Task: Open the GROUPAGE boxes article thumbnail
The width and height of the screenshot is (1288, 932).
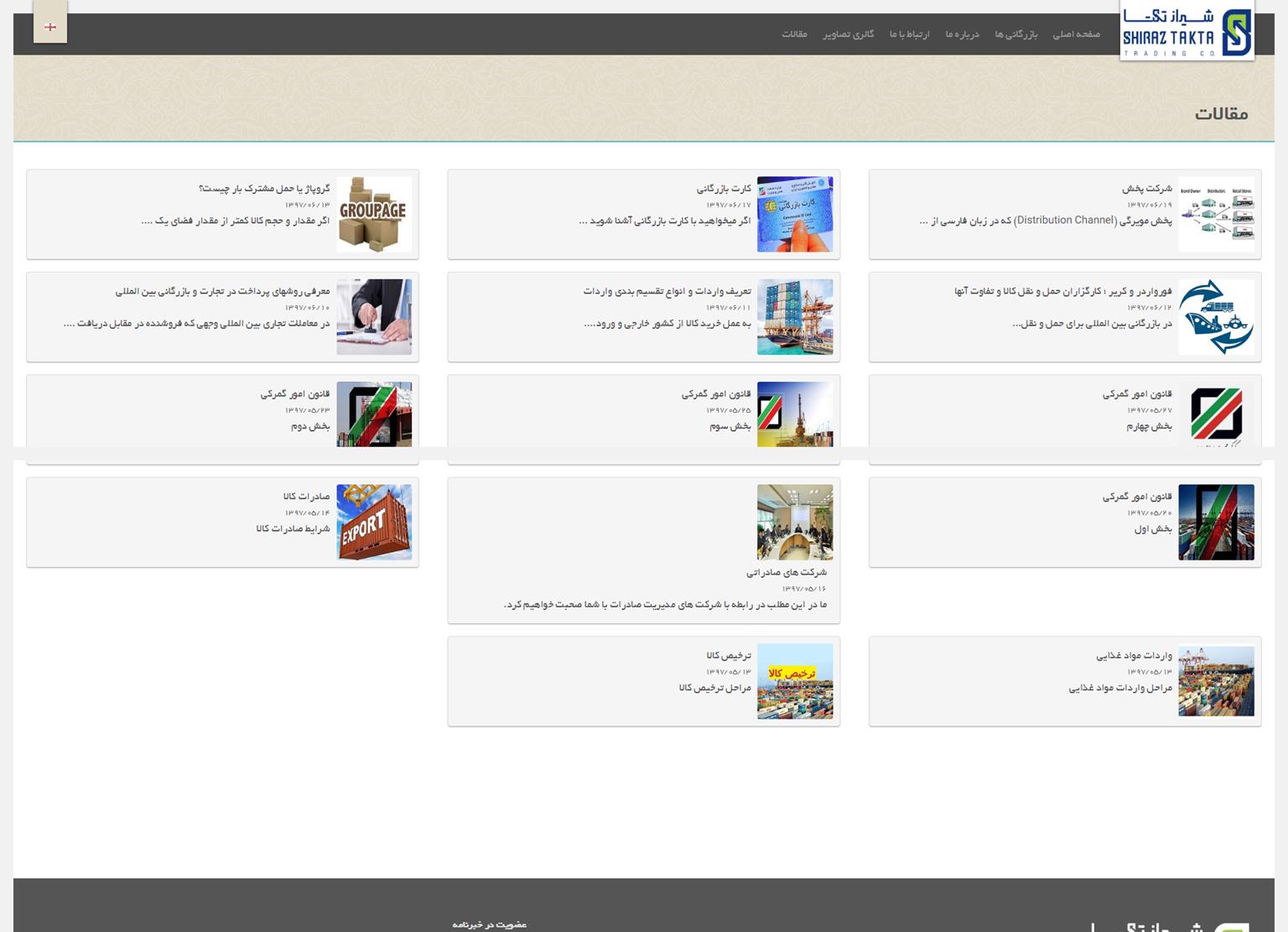Action: (x=374, y=214)
